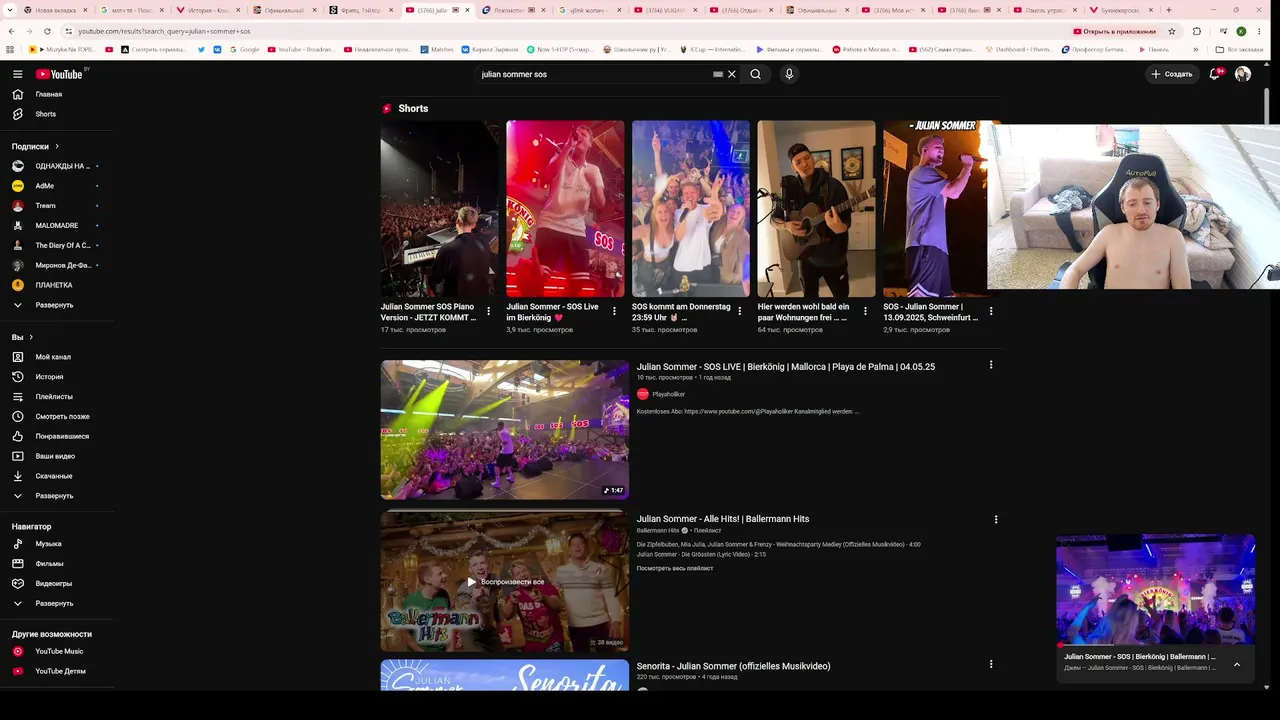Open the on-screen keyboard icon in search box
Image resolution: width=1280 pixels, height=720 pixels.
pos(717,74)
